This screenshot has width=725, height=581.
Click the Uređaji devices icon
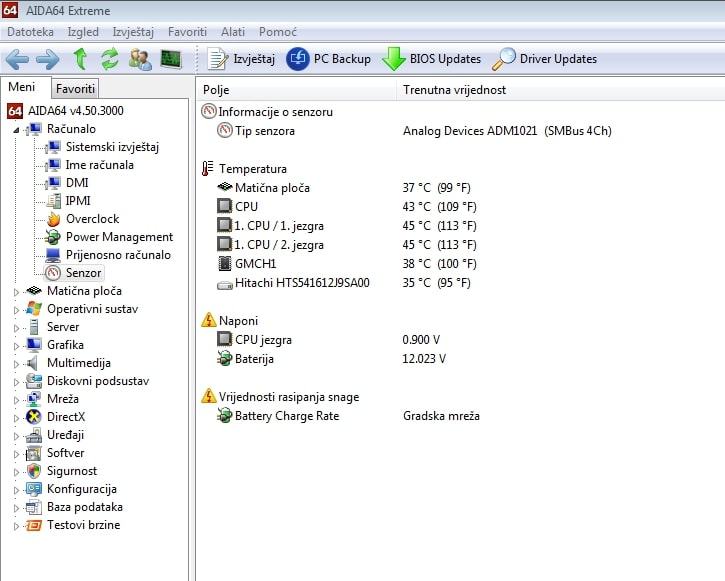click(34, 435)
